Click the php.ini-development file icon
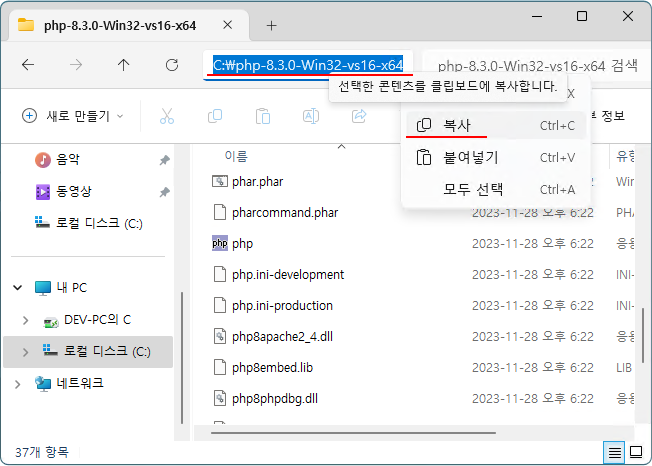Image resolution: width=652 pixels, height=466 pixels. click(x=220, y=274)
